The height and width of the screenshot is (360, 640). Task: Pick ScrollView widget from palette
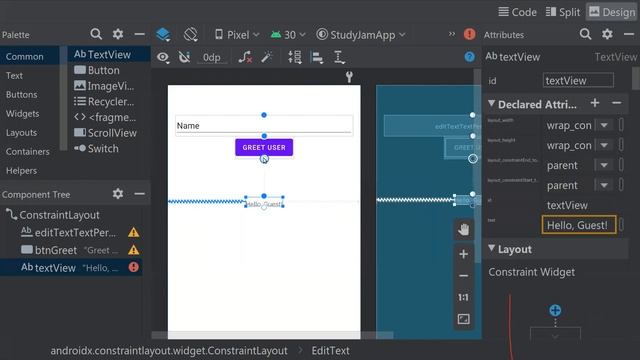105,133
